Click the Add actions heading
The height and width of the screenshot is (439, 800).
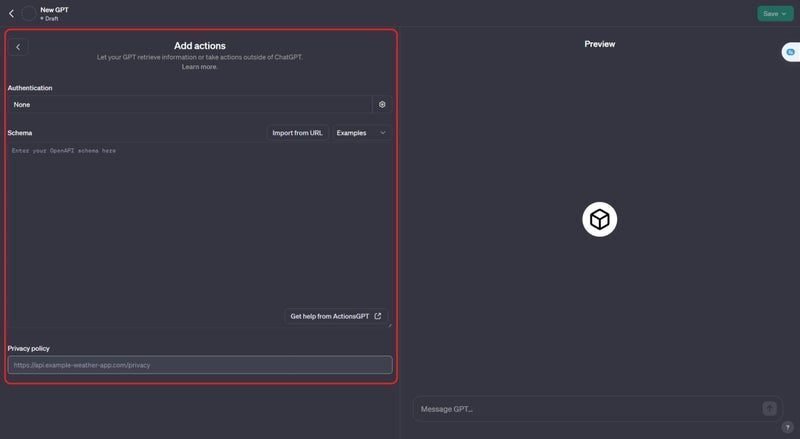(199, 46)
